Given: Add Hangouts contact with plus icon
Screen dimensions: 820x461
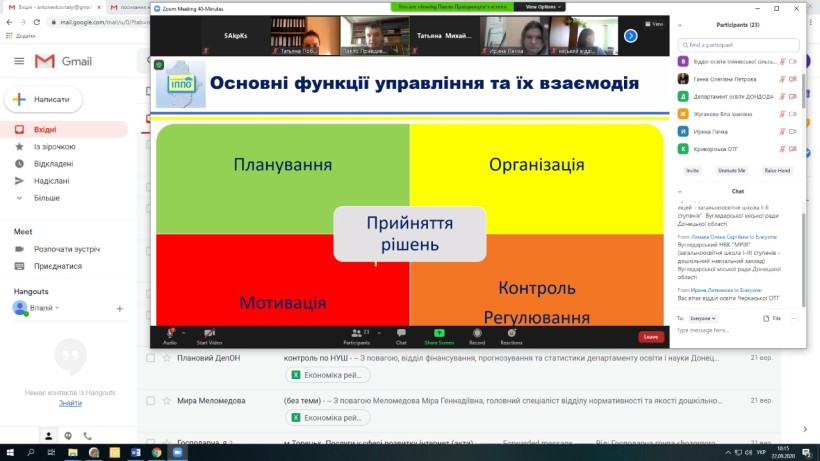Looking at the screenshot, I should (119, 309).
